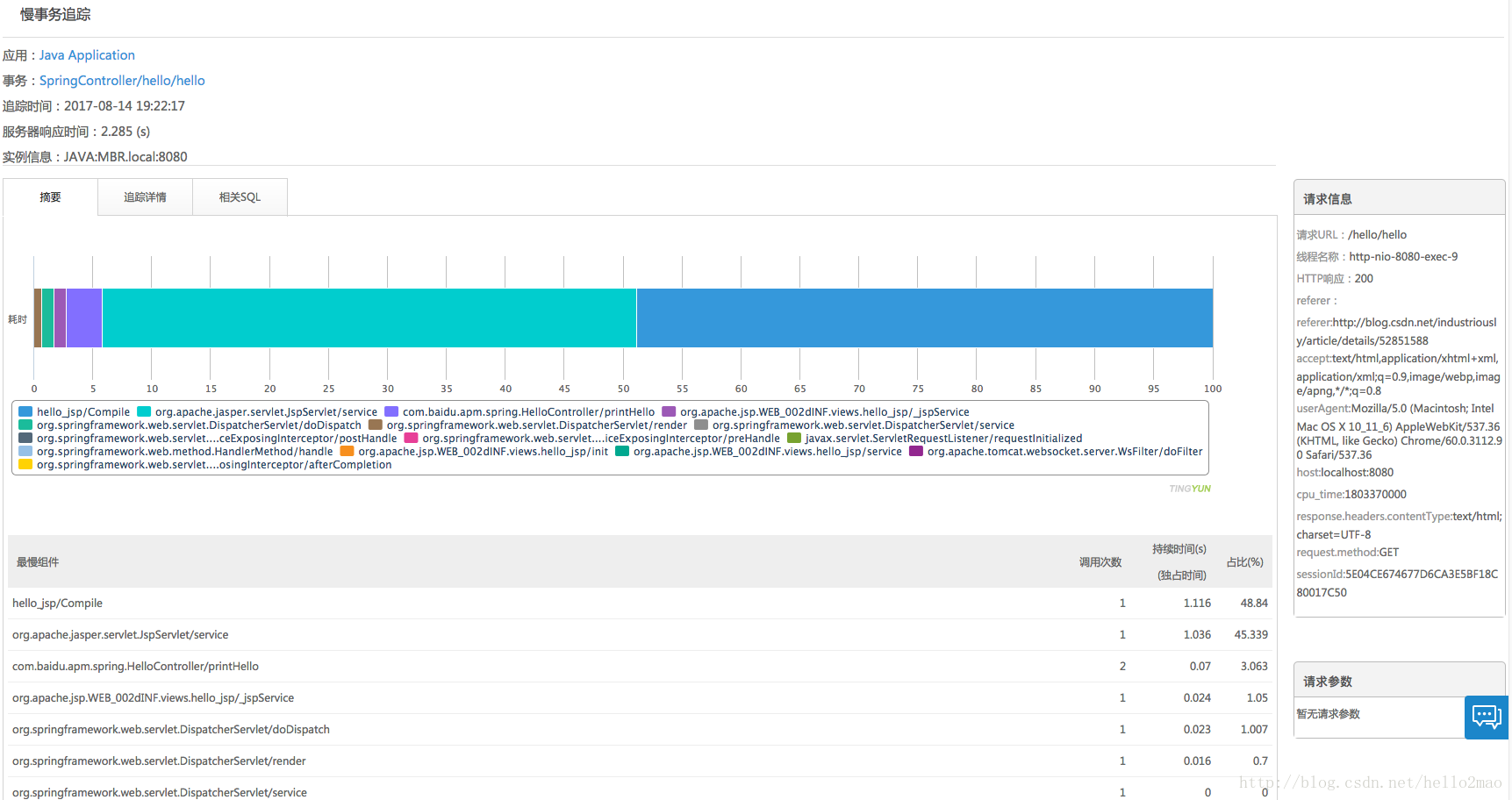Click the TINGYUN chart credit
Viewport: 1512px width, 800px height.
(x=1190, y=489)
